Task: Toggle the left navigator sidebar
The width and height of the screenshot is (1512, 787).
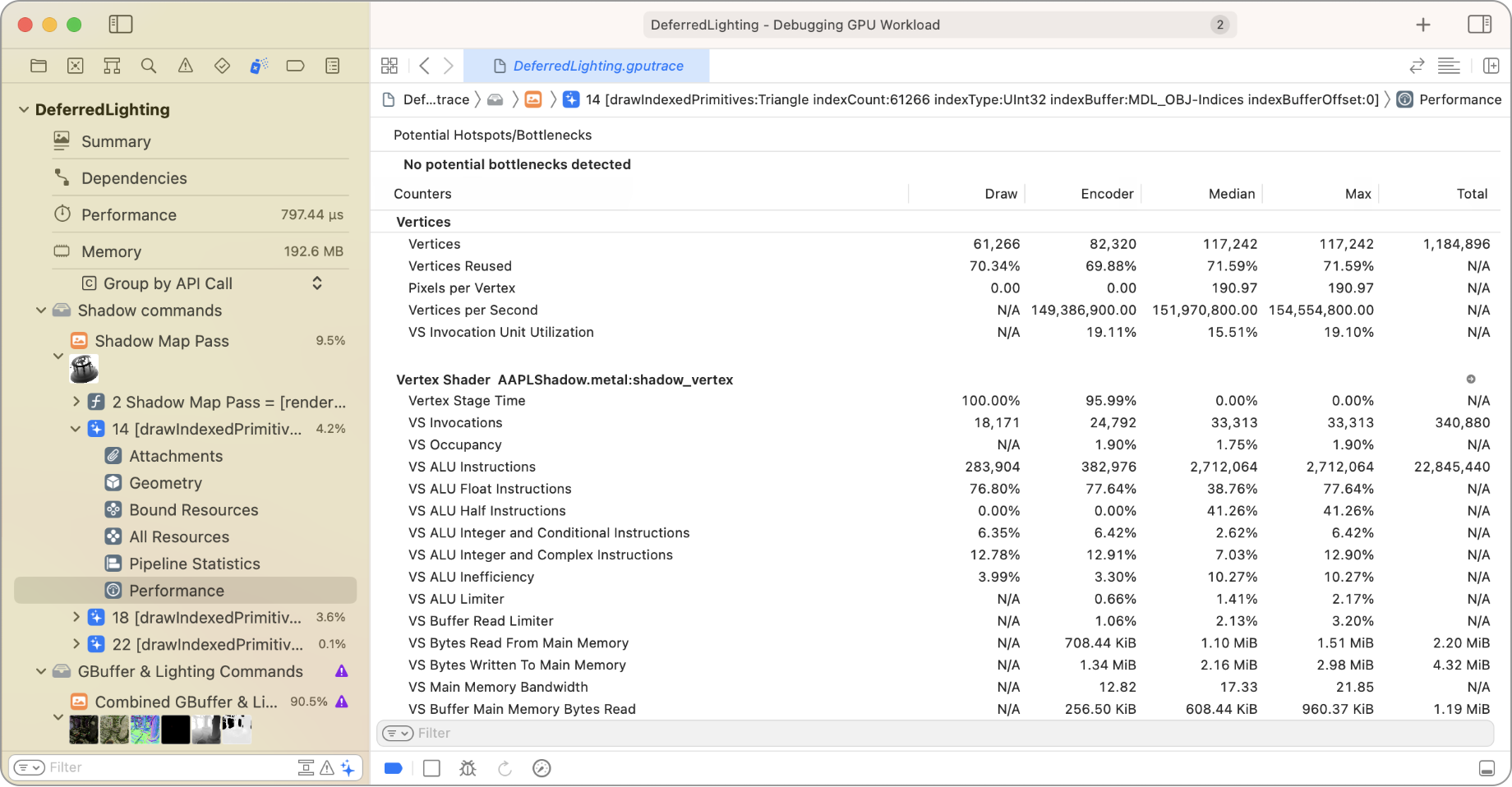Action: [121, 25]
